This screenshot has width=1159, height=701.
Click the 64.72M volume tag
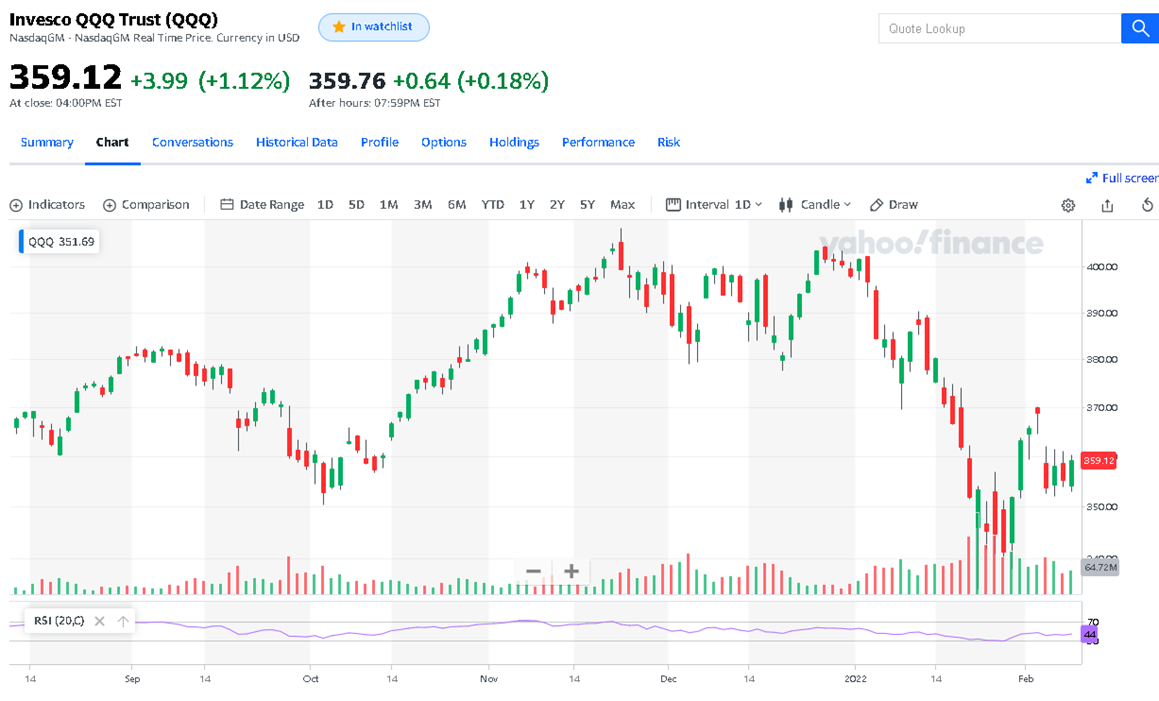(1100, 568)
